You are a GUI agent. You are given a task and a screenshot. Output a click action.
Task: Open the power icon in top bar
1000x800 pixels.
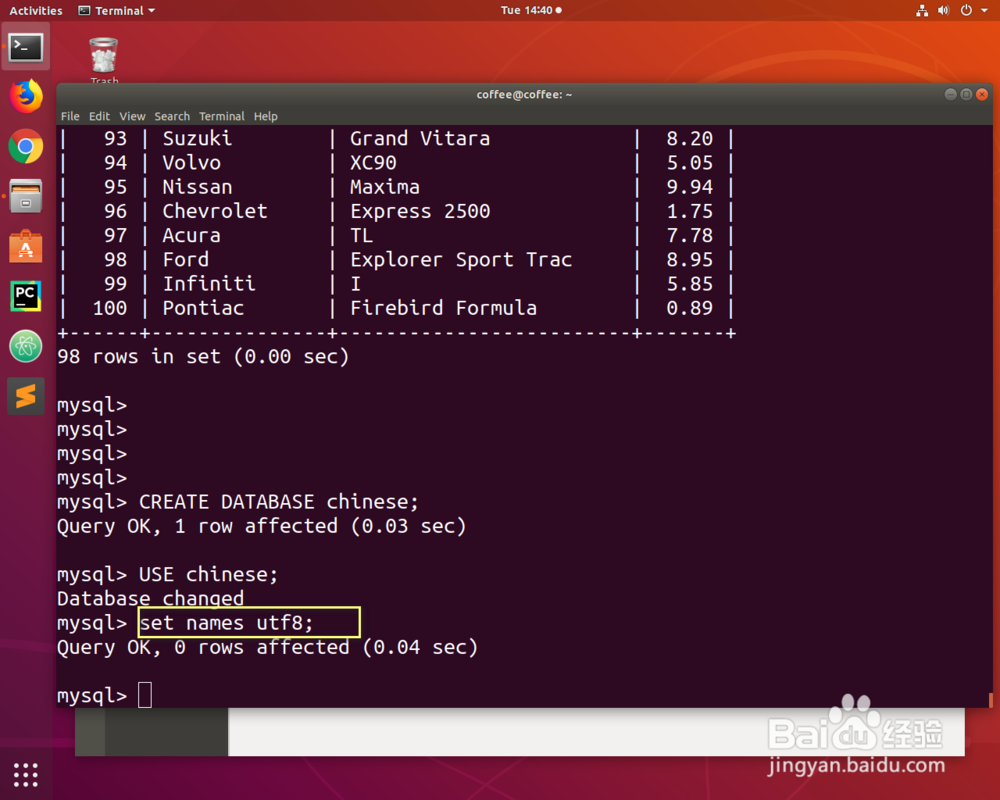click(x=966, y=10)
